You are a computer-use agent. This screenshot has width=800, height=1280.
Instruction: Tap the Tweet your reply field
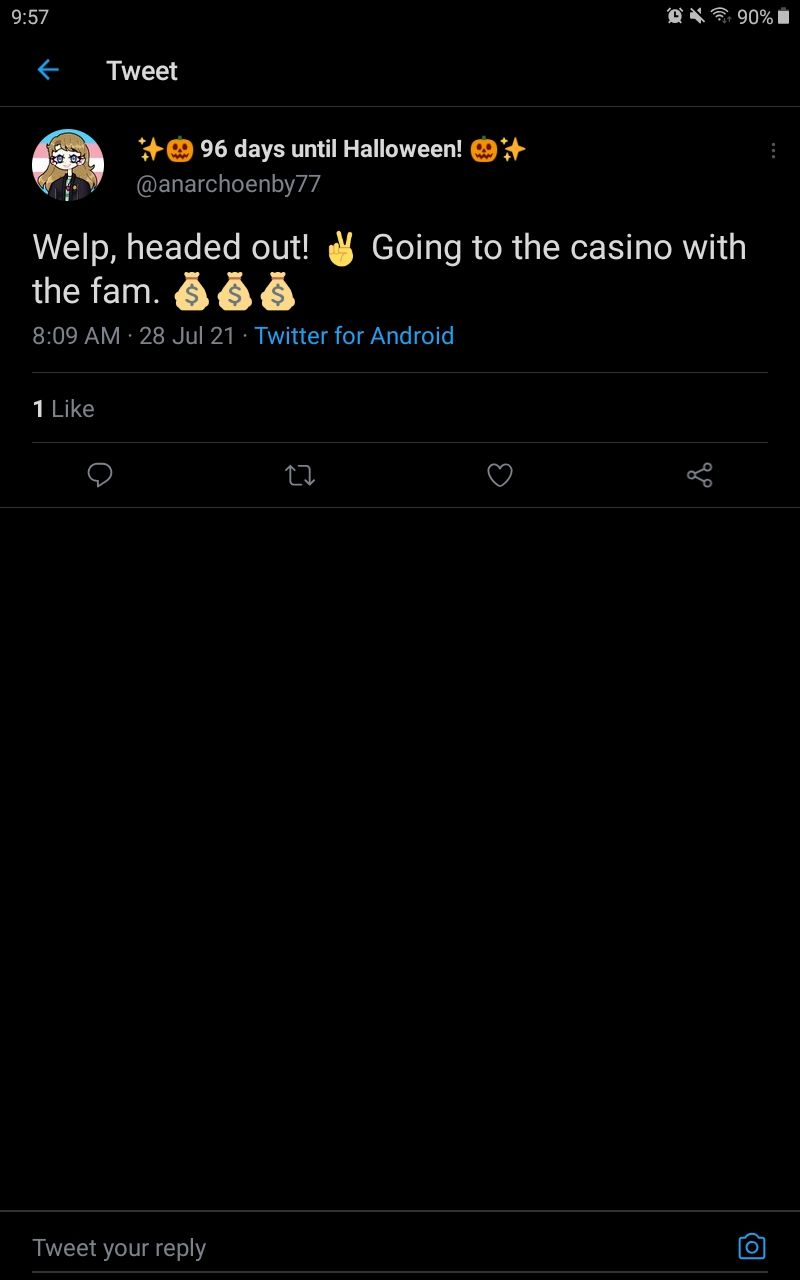point(380,1247)
